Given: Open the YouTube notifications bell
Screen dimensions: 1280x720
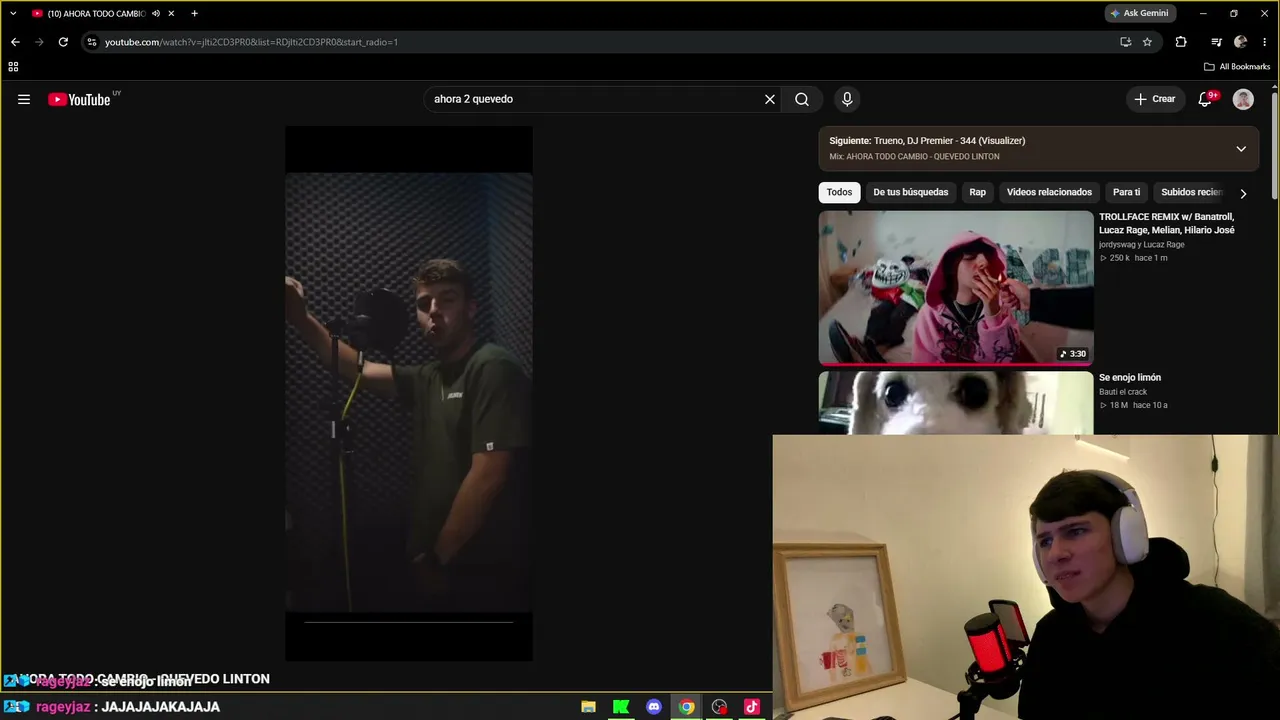Looking at the screenshot, I should pos(1206,99).
